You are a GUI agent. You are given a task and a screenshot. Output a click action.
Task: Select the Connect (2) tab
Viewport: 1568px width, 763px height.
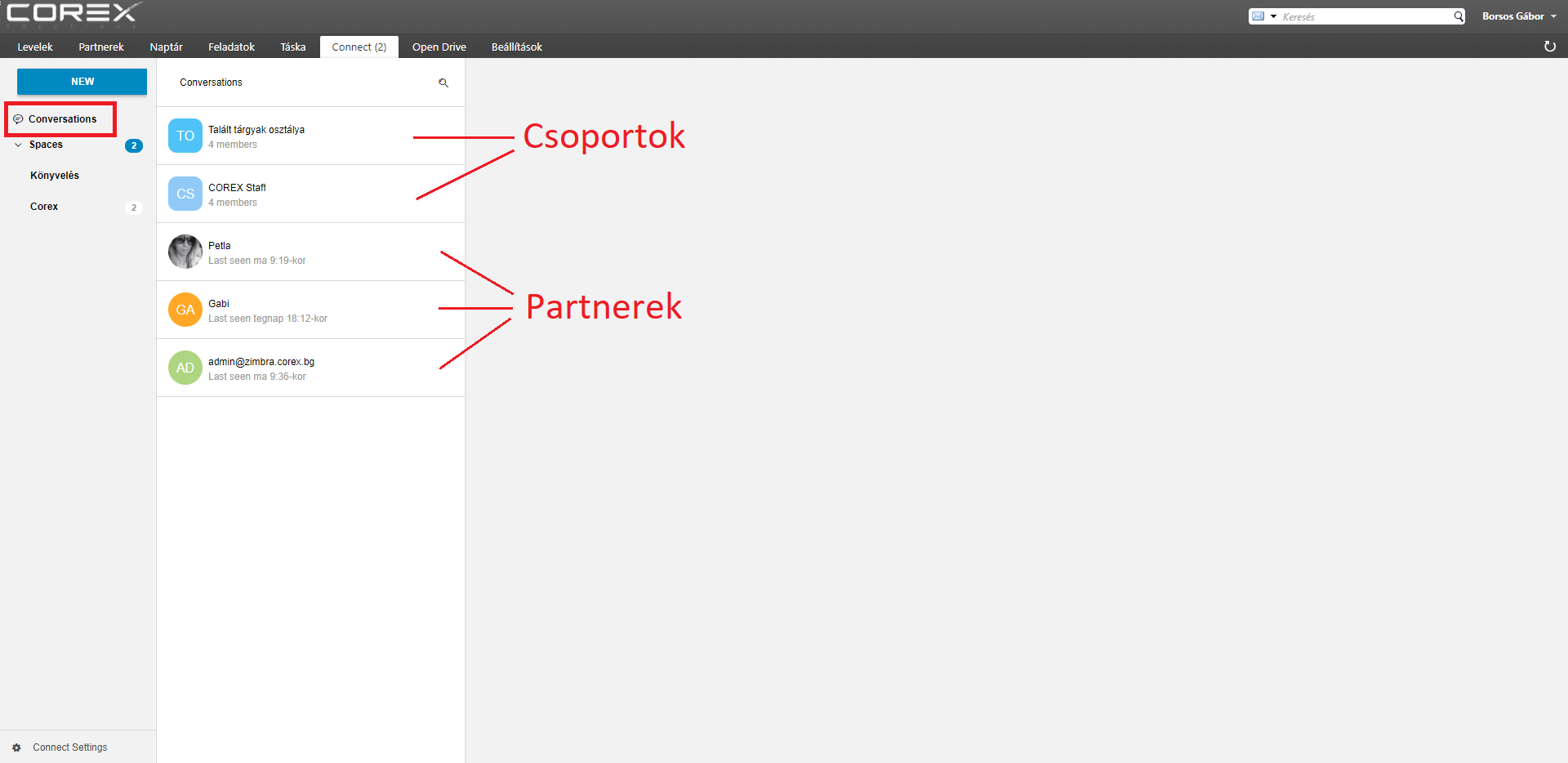pyautogui.click(x=359, y=47)
